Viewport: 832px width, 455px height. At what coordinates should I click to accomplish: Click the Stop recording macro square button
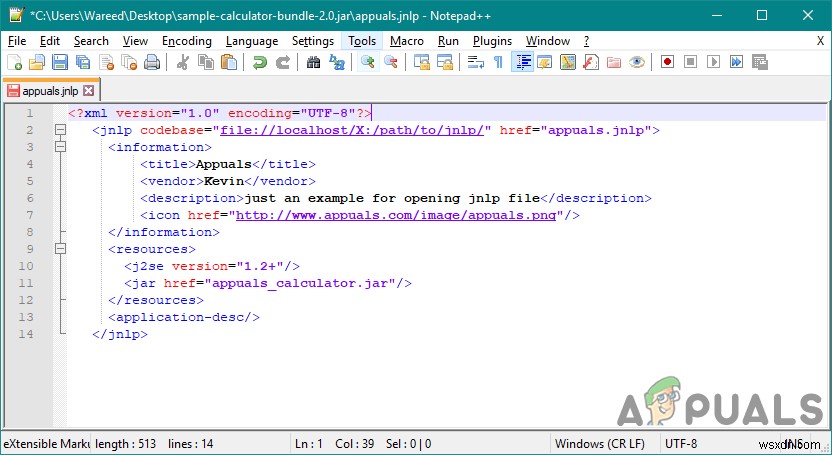tap(690, 63)
